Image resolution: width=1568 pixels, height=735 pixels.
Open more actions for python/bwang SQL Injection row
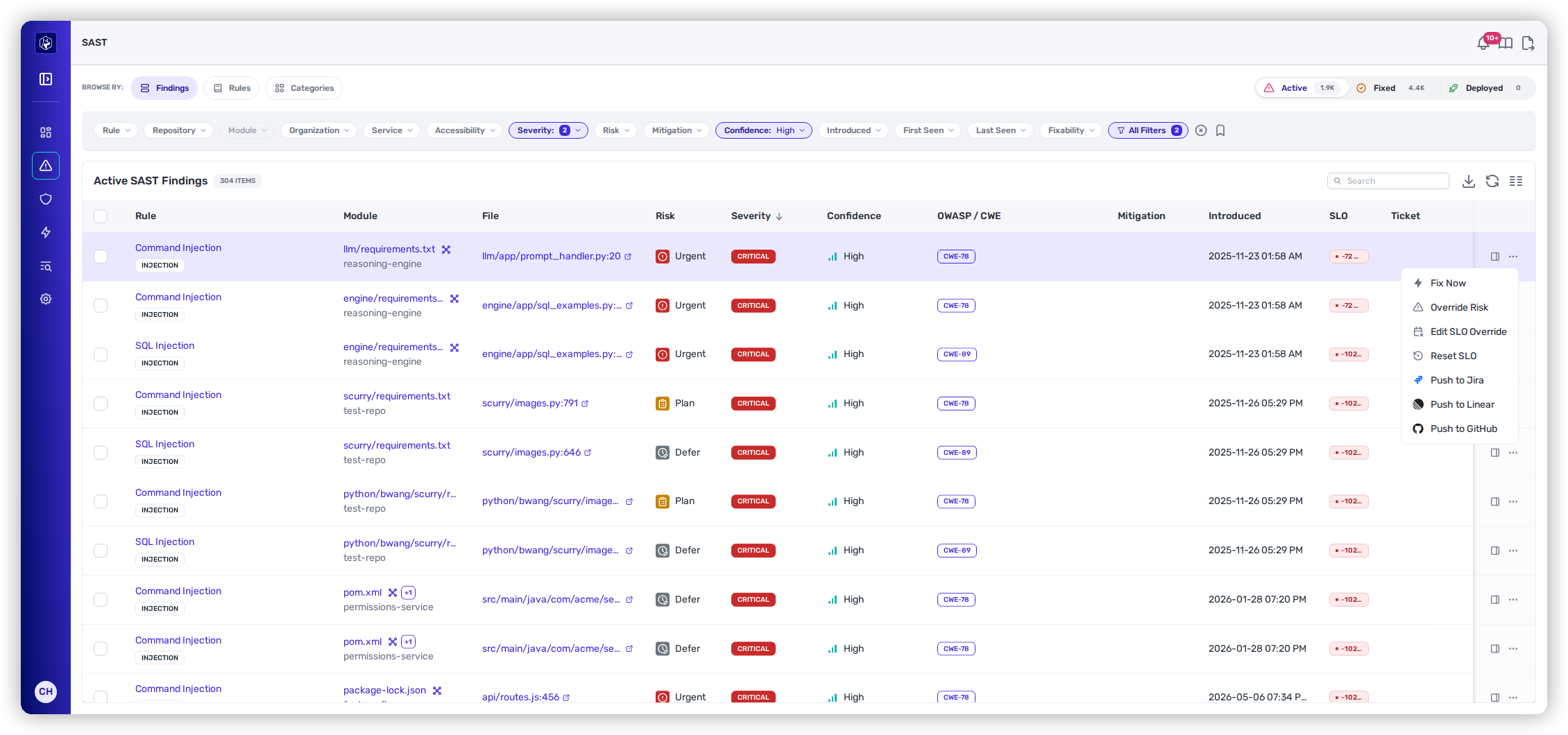click(x=1513, y=551)
